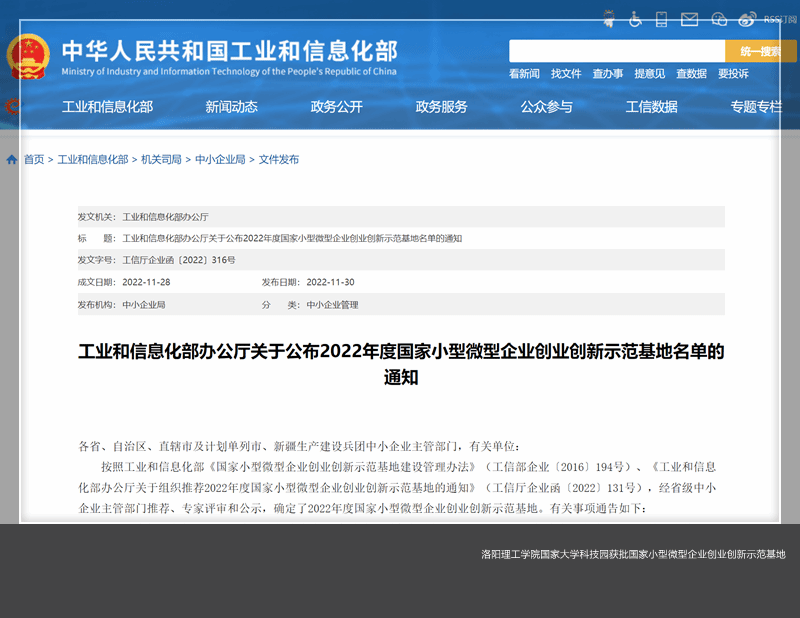Open the WeChat icon in header
Image resolution: width=800 pixels, height=618 pixels.
(718, 19)
